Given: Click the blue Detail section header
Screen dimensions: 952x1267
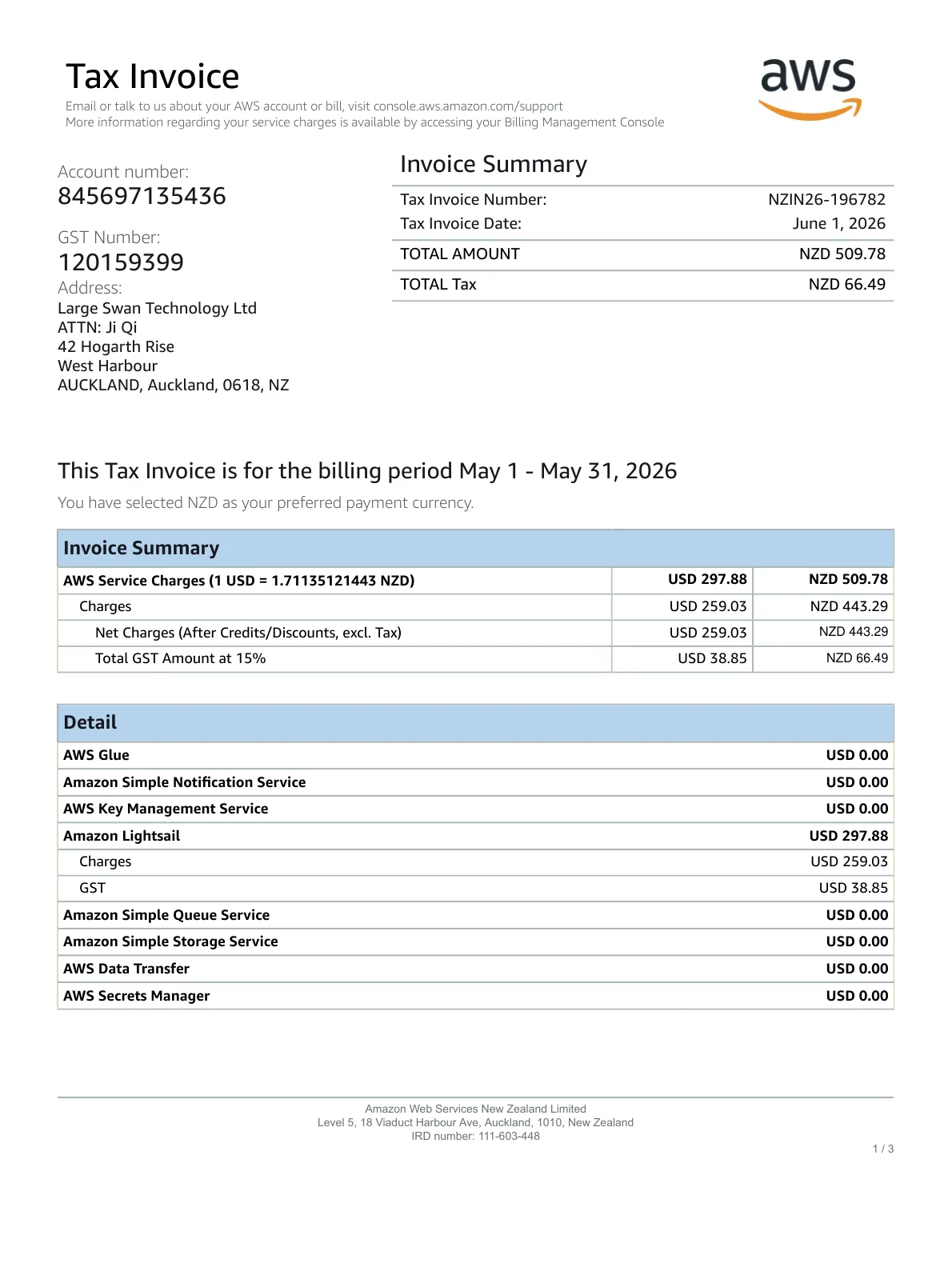Looking at the screenshot, I should [x=475, y=723].
